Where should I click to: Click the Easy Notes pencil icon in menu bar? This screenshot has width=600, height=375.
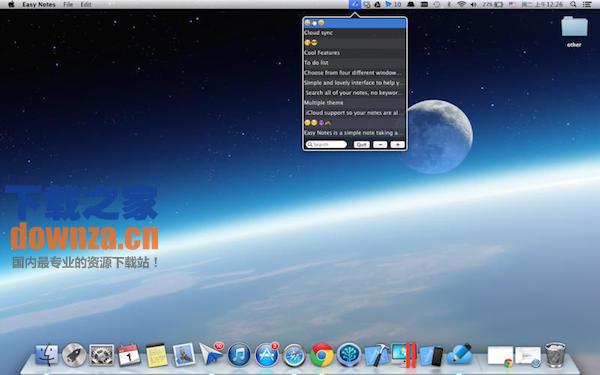[355, 4]
